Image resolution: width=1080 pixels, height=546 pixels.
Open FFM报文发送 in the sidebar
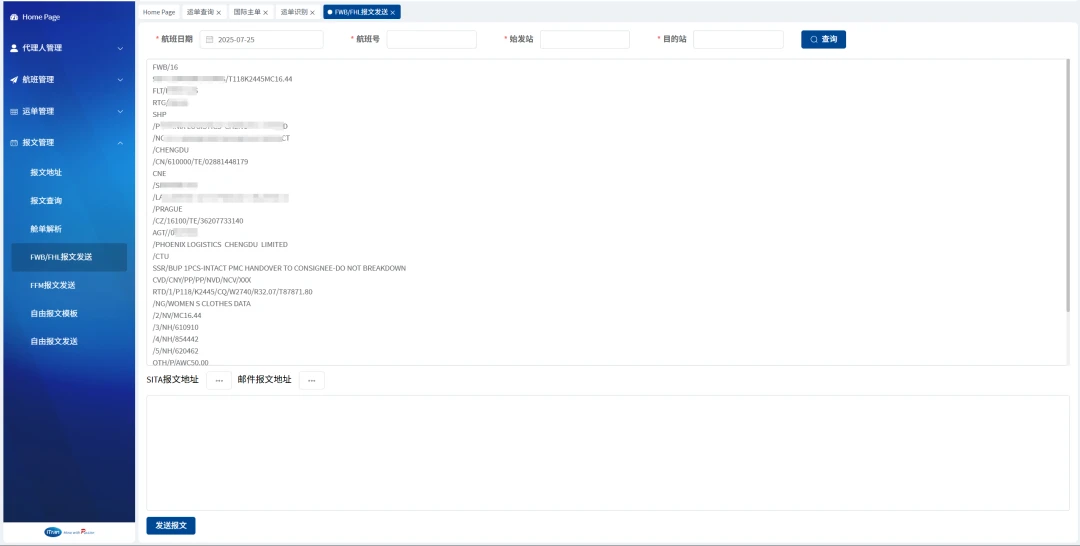(x=53, y=285)
